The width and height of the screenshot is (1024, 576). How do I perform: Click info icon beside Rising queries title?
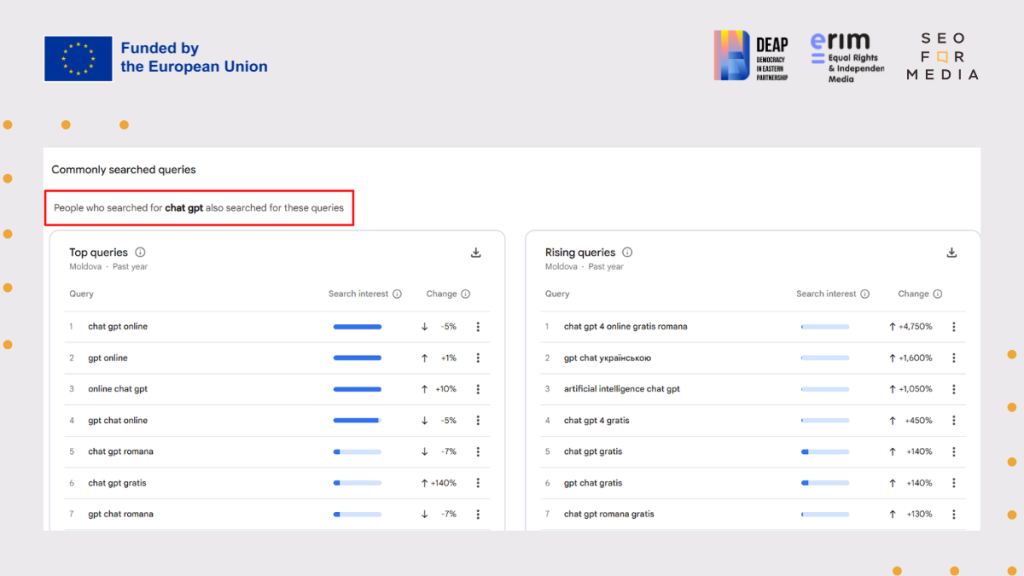627,253
